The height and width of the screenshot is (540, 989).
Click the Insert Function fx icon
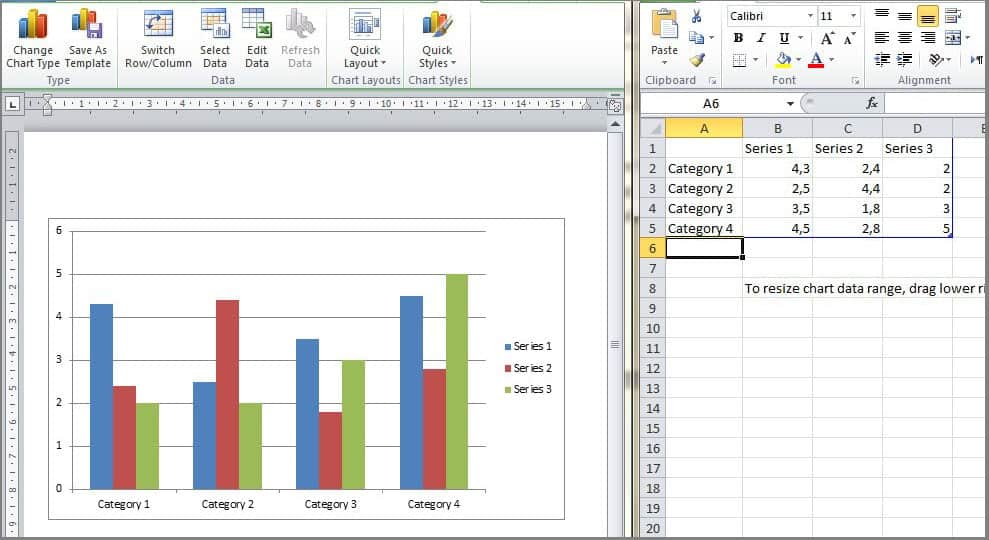point(872,103)
